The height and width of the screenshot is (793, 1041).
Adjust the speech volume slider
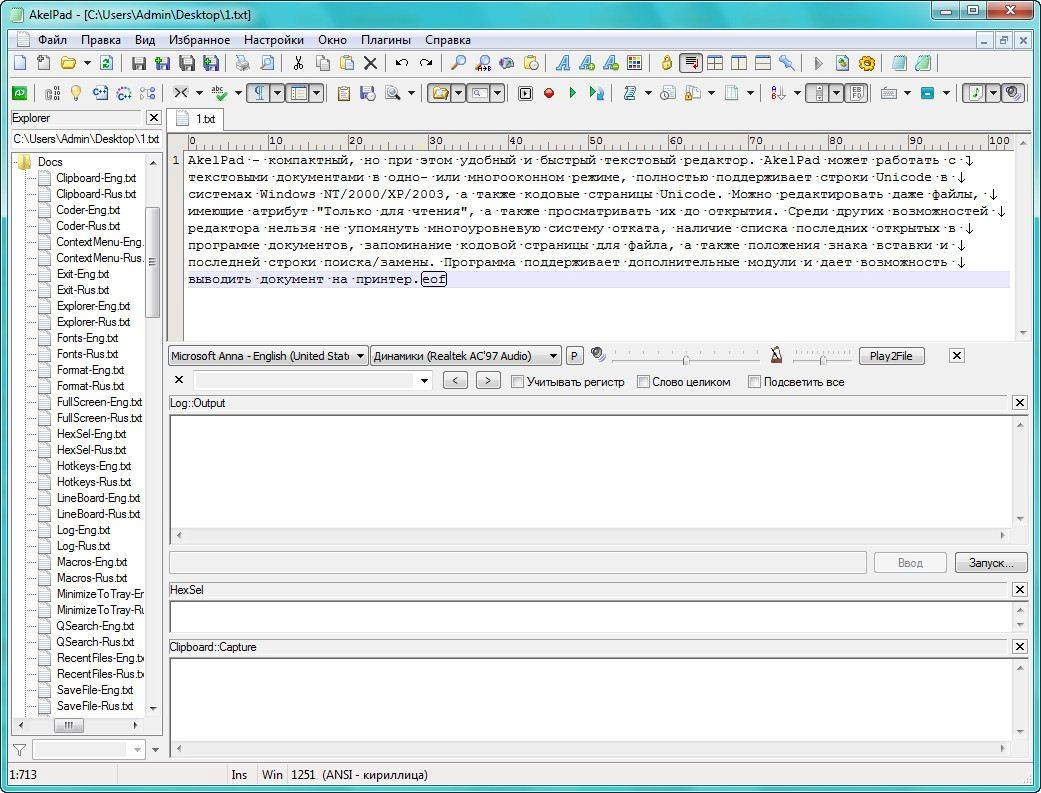[x=685, y=359]
